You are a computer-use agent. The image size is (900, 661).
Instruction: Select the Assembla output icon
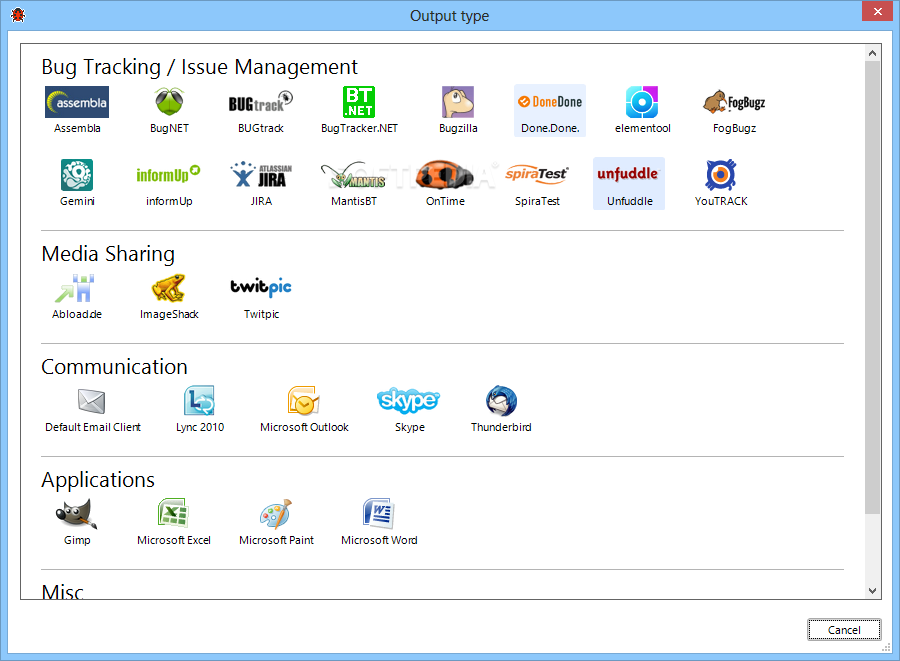77,102
